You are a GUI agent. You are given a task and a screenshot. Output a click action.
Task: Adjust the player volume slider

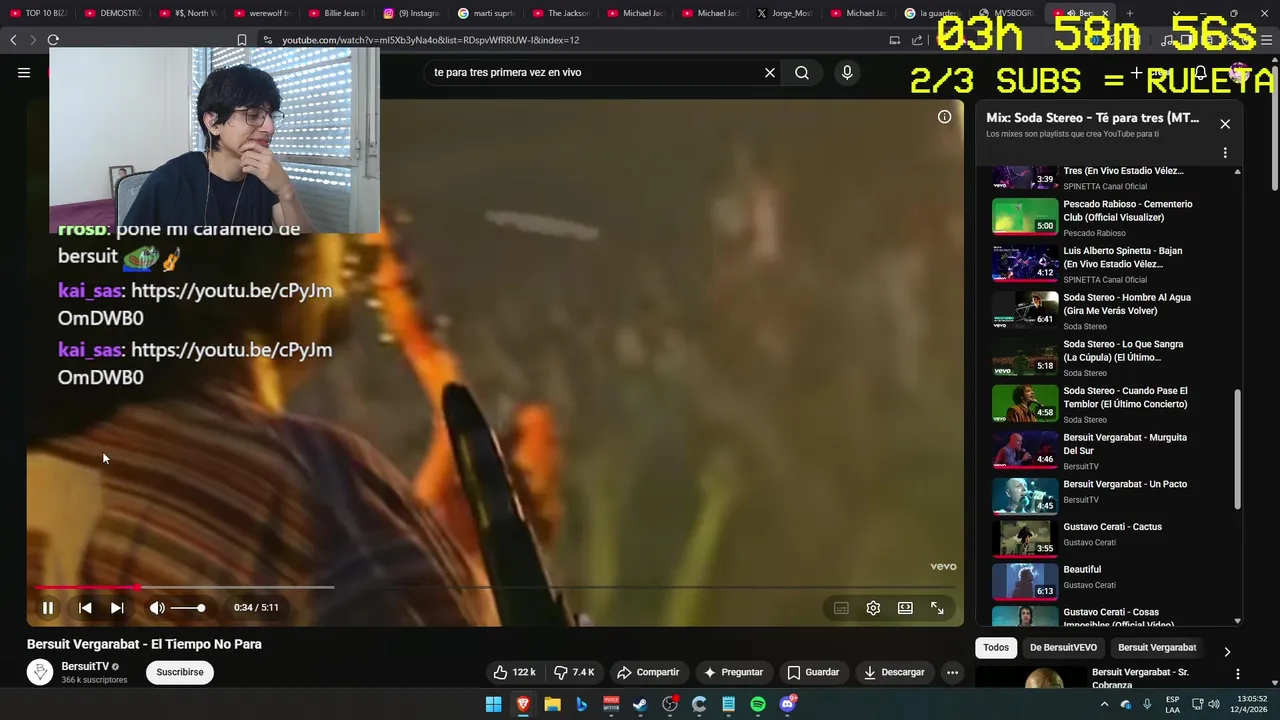[x=188, y=608]
